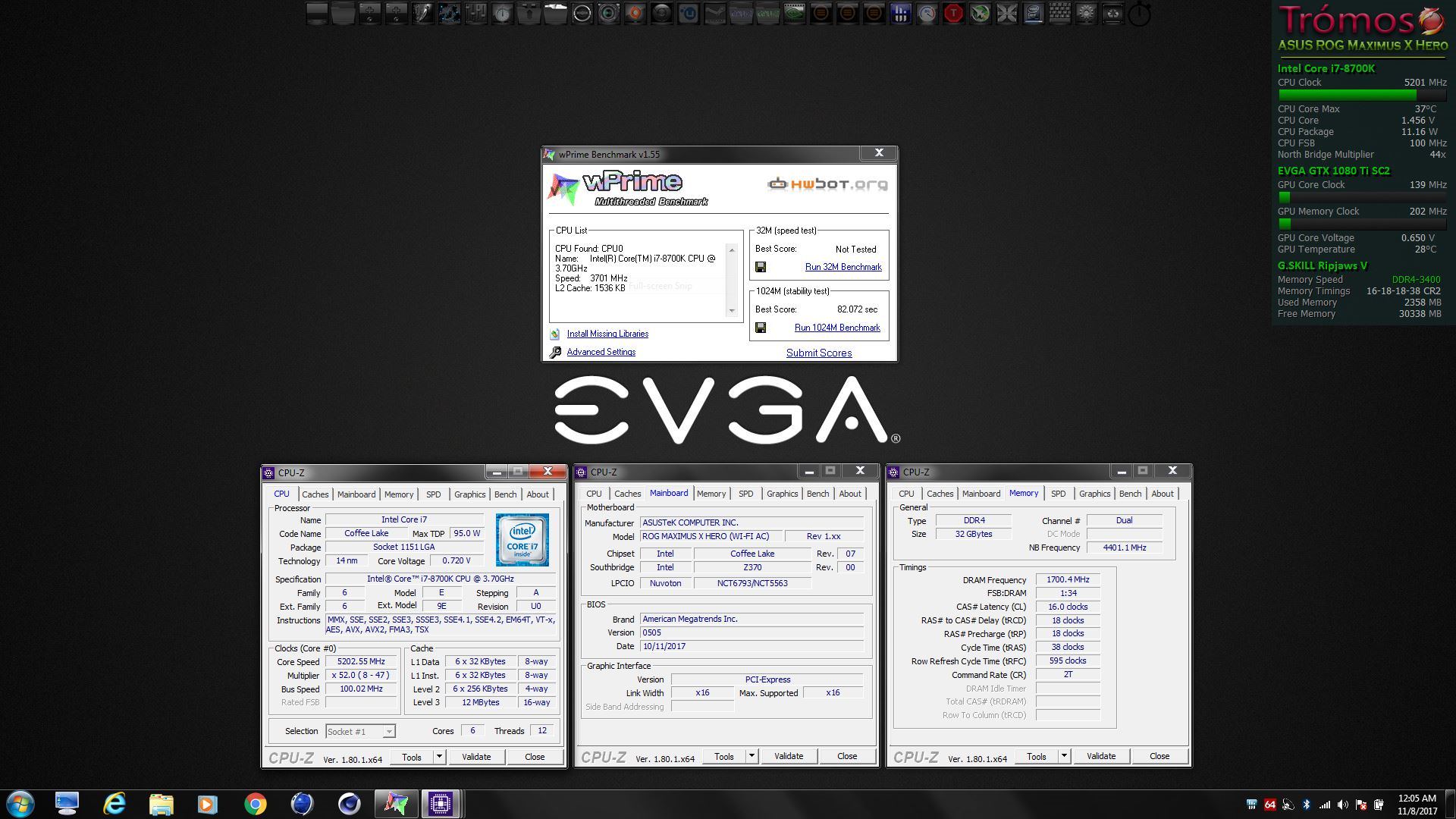
Task: Open SPD tab in first CPU-Z window
Action: (x=433, y=494)
